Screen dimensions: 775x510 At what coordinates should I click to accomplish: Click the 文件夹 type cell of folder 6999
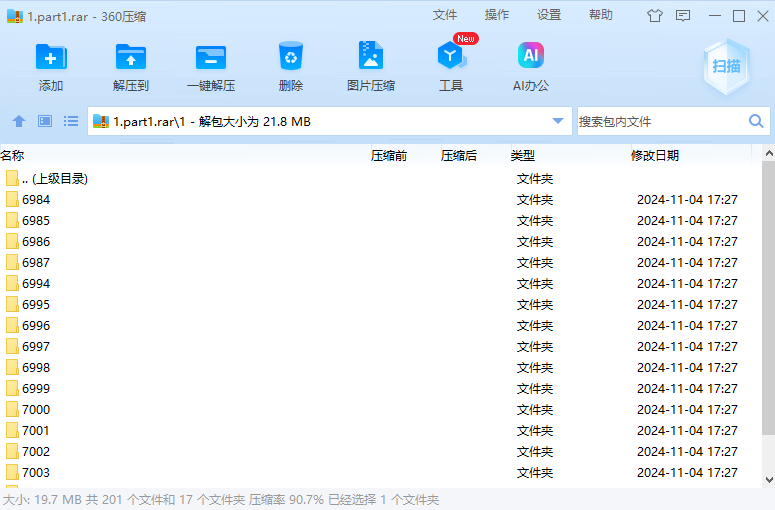point(535,388)
